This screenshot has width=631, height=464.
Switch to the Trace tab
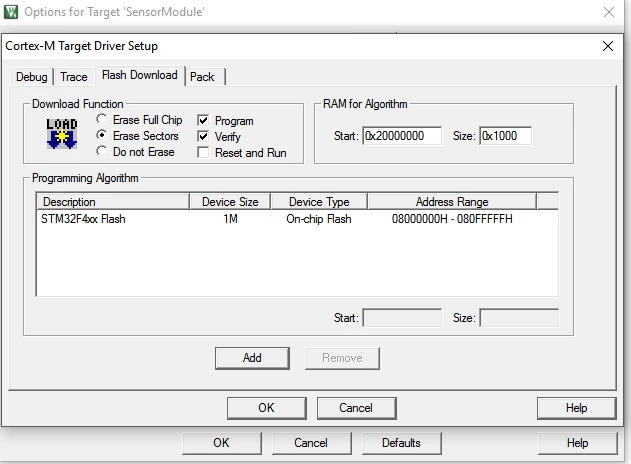tap(74, 76)
